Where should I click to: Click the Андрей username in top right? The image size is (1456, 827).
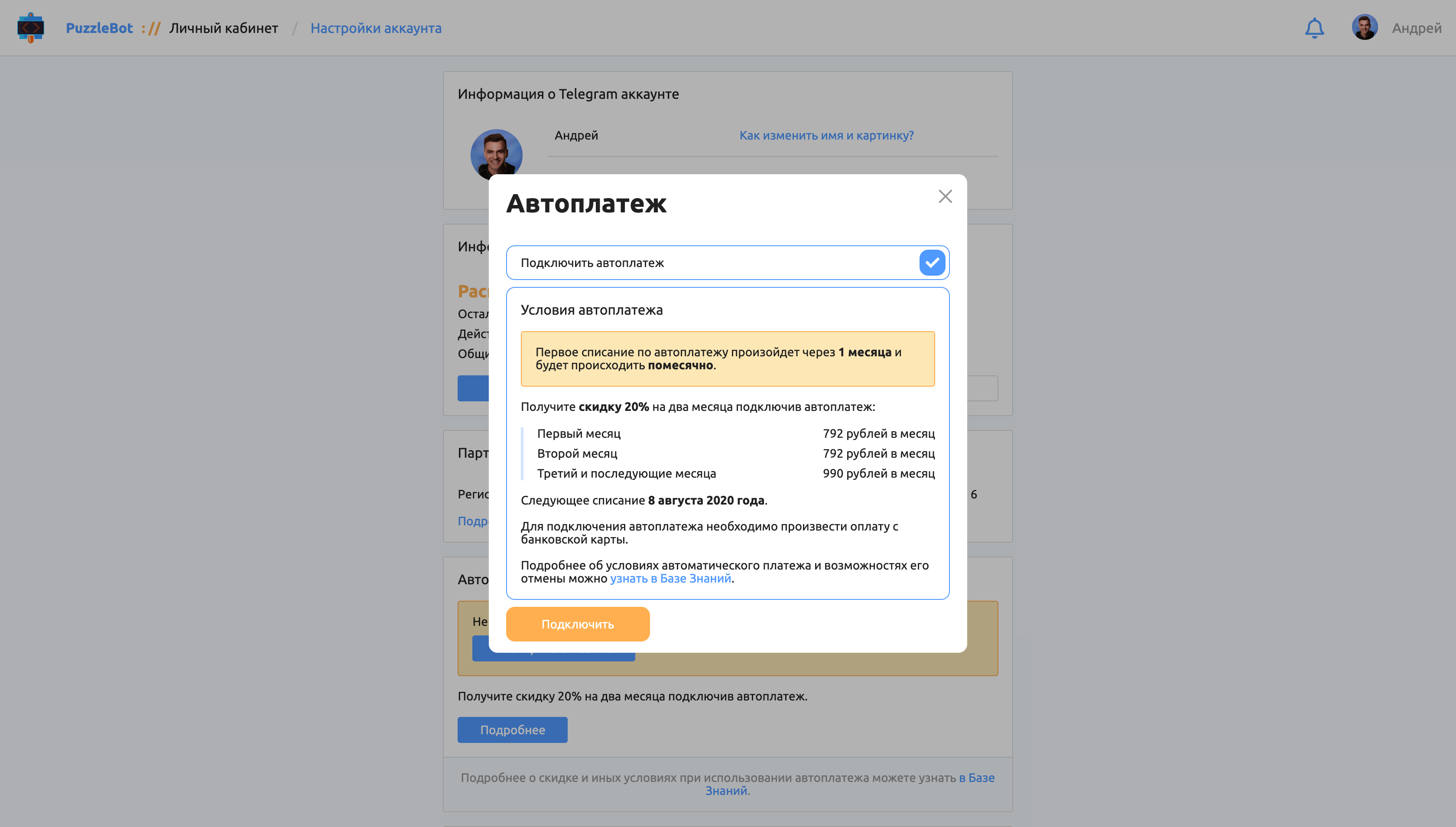tap(1416, 28)
